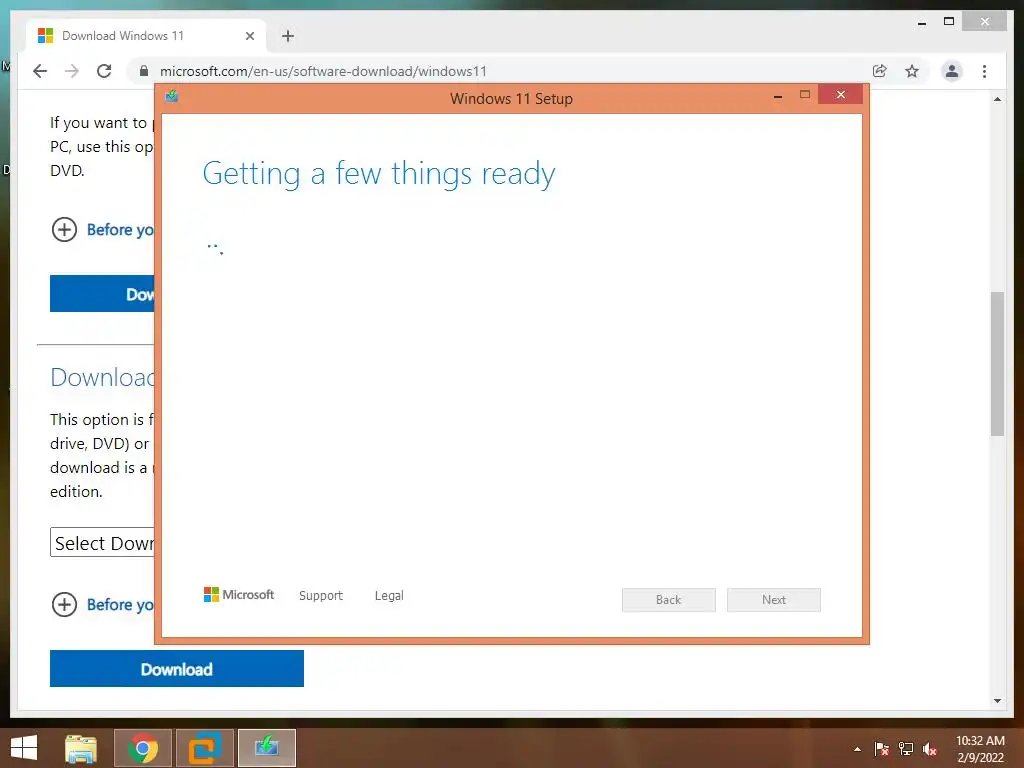
Task: Open Chrome's three-dot menu
Action: click(x=984, y=71)
